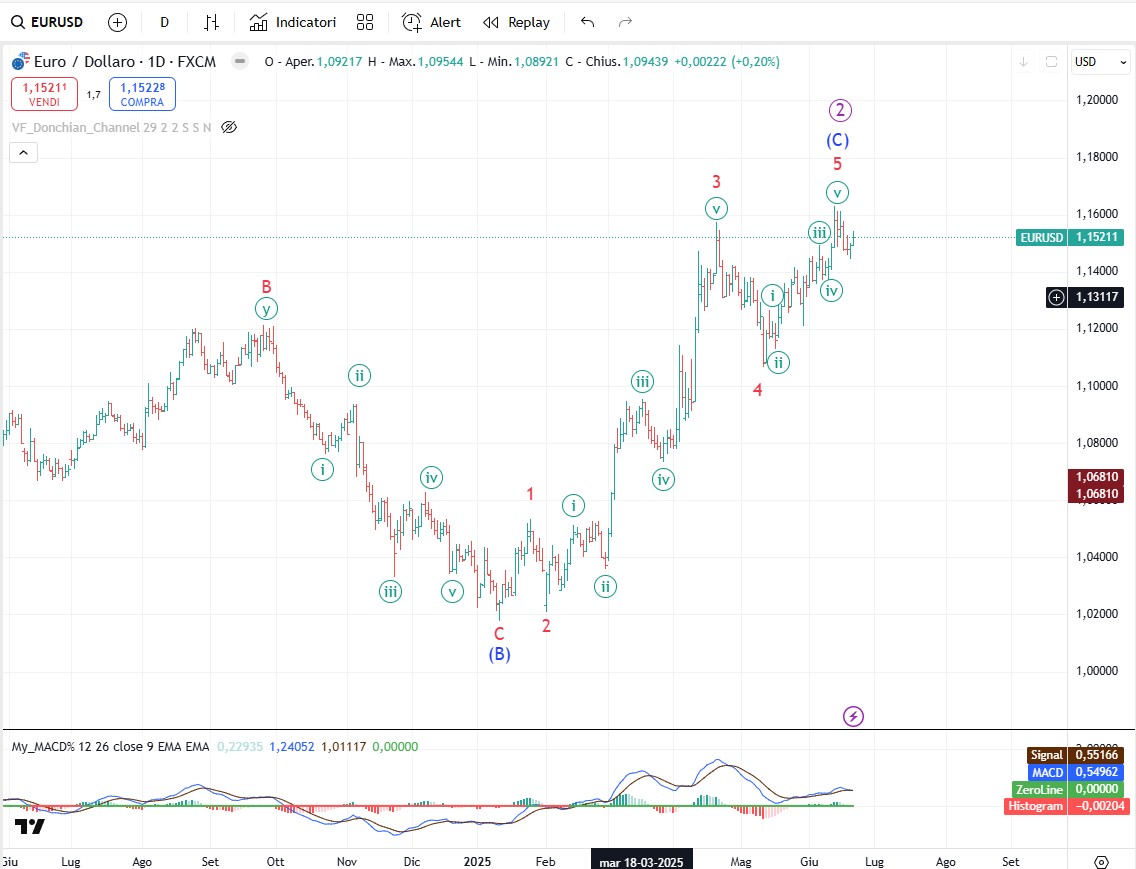
Task: Select the VF_Donchian_Channel indicator legend
Action: pos(112,128)
